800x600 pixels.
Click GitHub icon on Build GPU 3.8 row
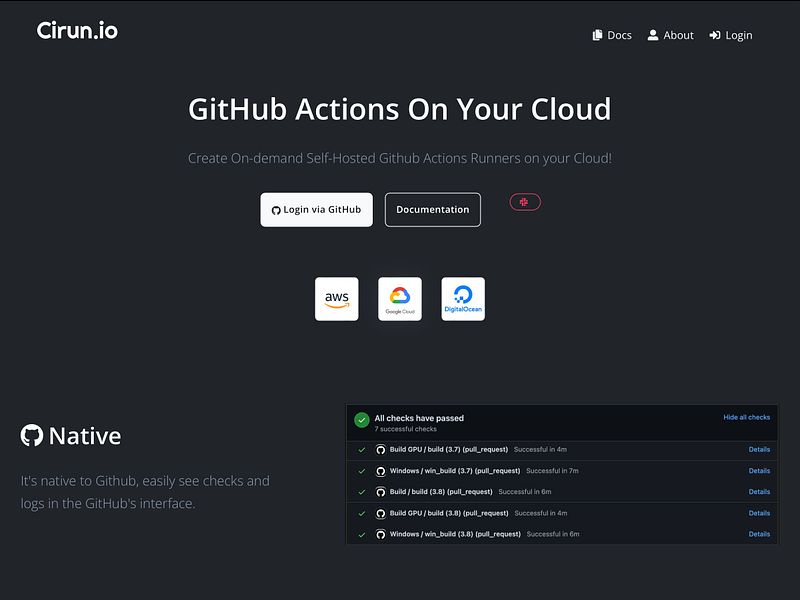pos(381,514)
